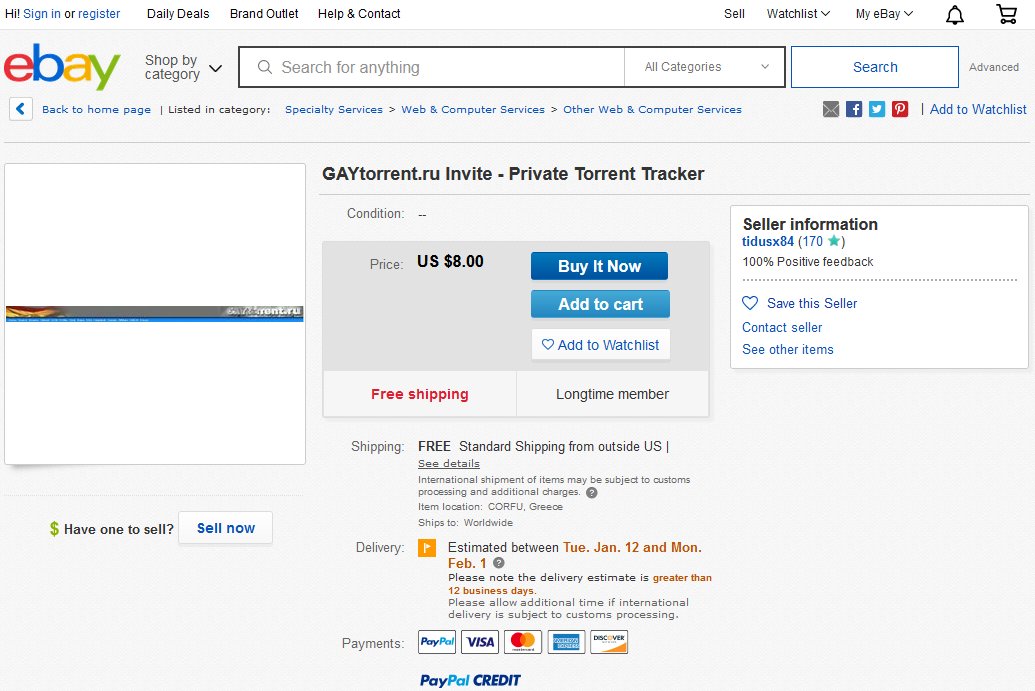Click into the search field
The height and width of the screenshot is (691, 1035).
click(x=430, y=66)
